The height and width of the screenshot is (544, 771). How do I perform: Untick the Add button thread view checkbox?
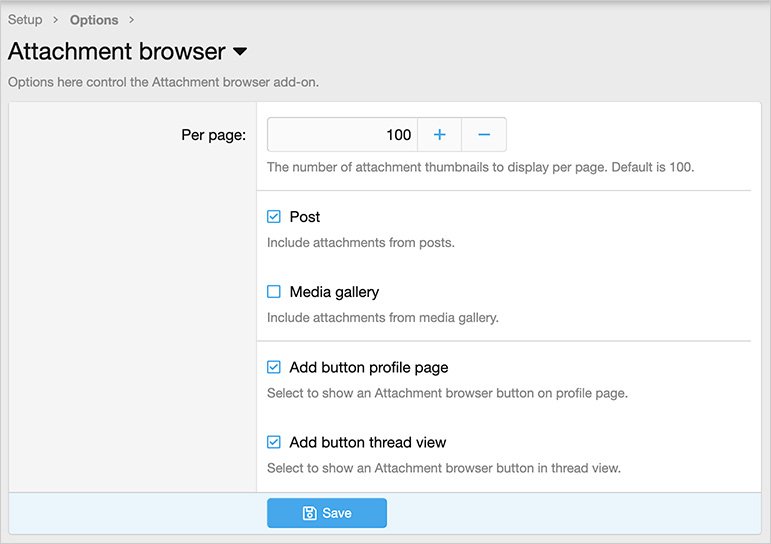pos(274,442)
